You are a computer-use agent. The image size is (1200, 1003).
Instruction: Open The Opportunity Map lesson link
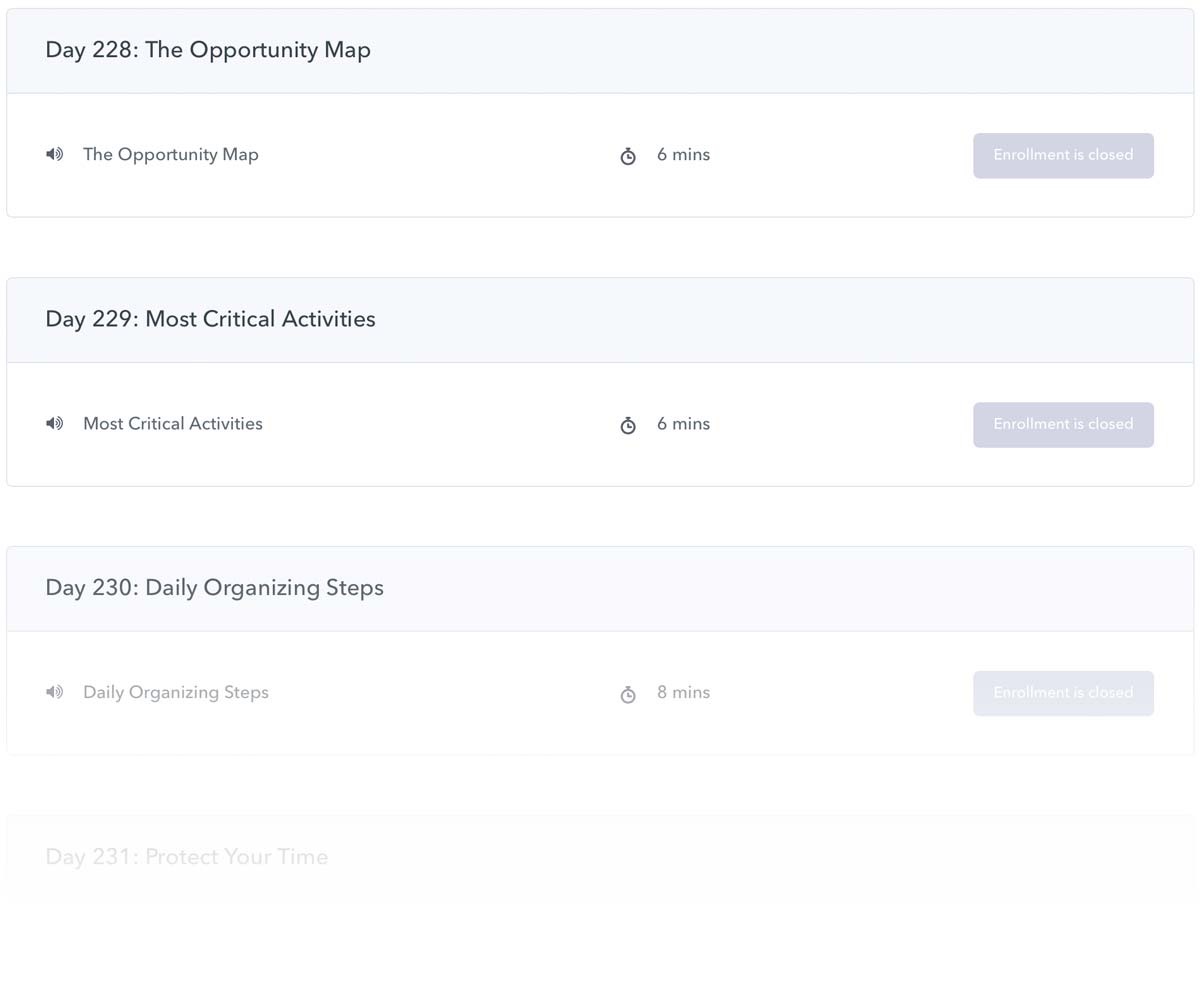[171, 154]
